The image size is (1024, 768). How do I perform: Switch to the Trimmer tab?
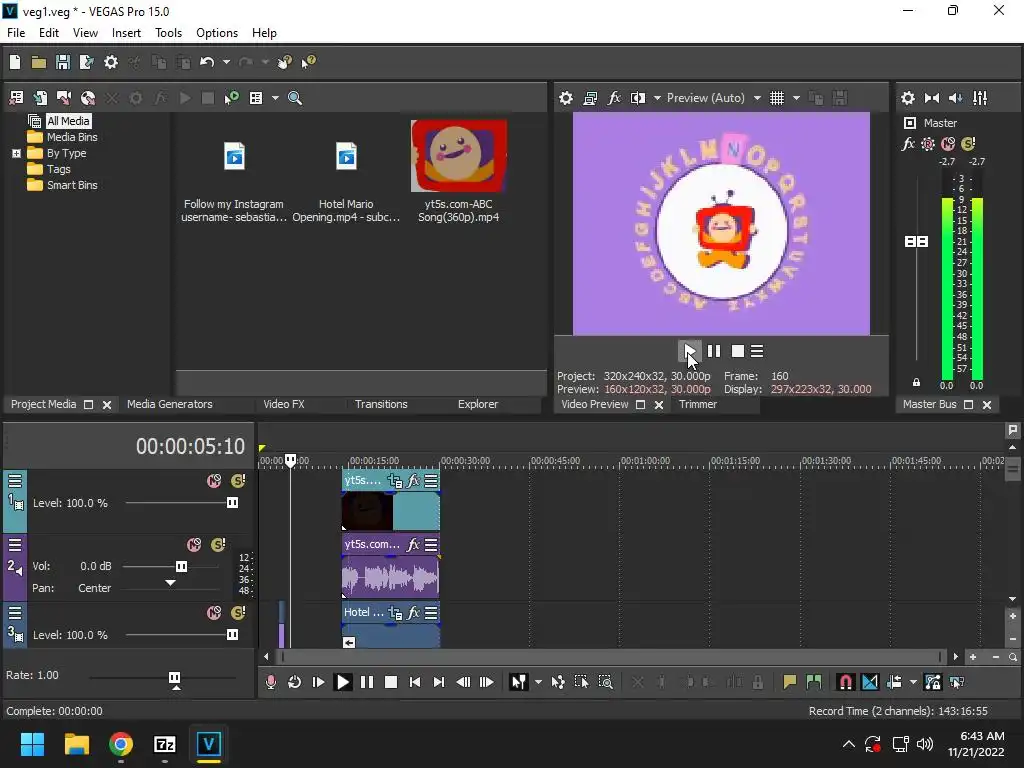tap(697, 404)
